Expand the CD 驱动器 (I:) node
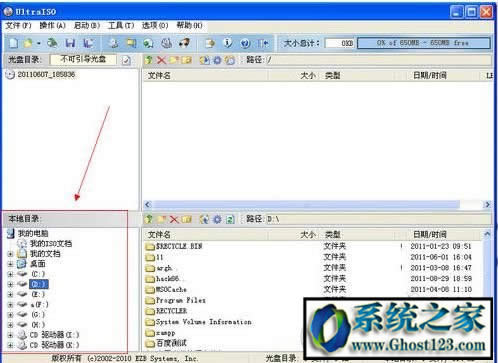Screen dimensions: 498x363 (10, 335)
